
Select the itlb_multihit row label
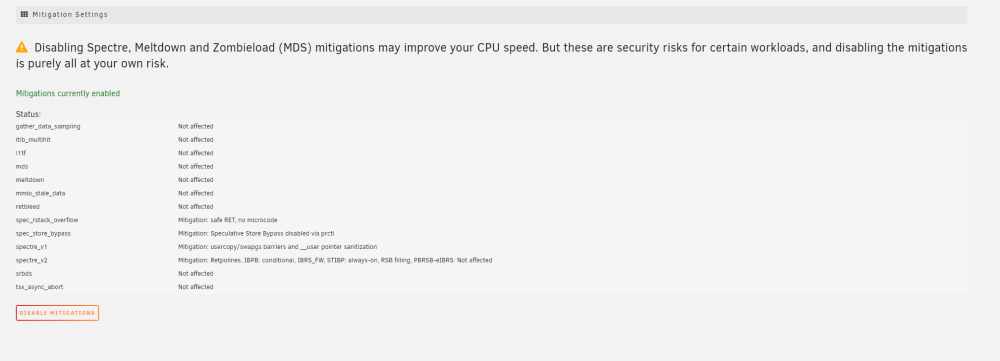tap(33, 140)
